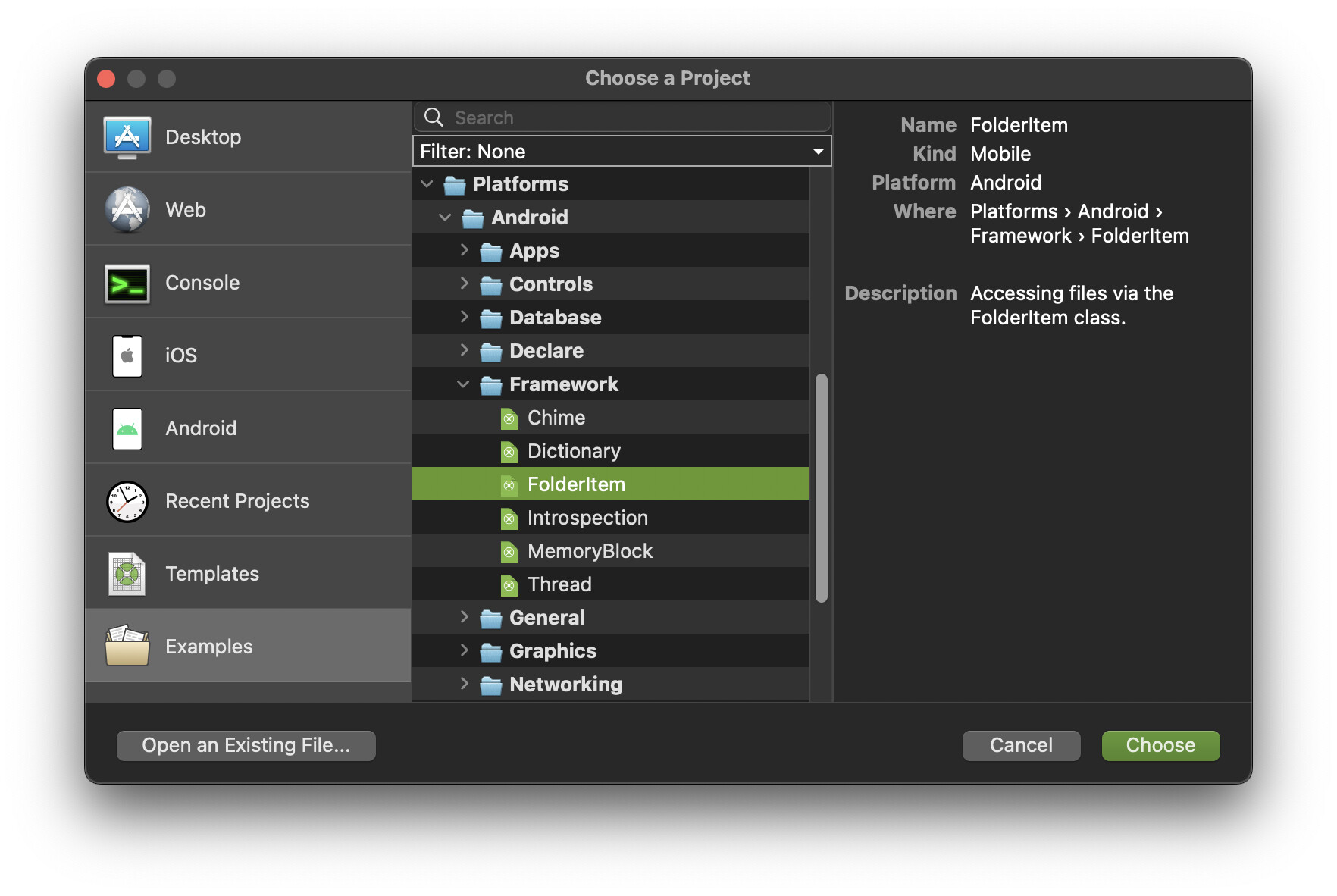Collapse the Android tree node
This screenshot has height=896, width=1337.
pyautogui.click(x=446, y=218)
